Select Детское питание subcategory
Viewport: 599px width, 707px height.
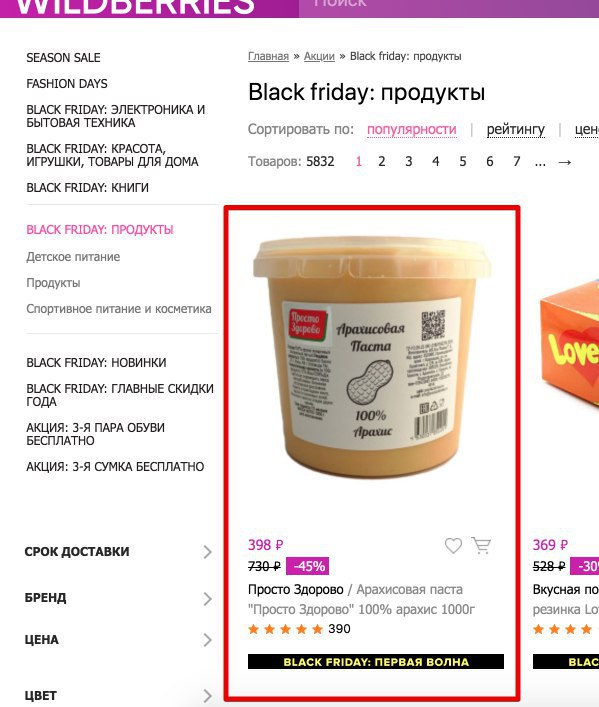click(x=73, y=257)
